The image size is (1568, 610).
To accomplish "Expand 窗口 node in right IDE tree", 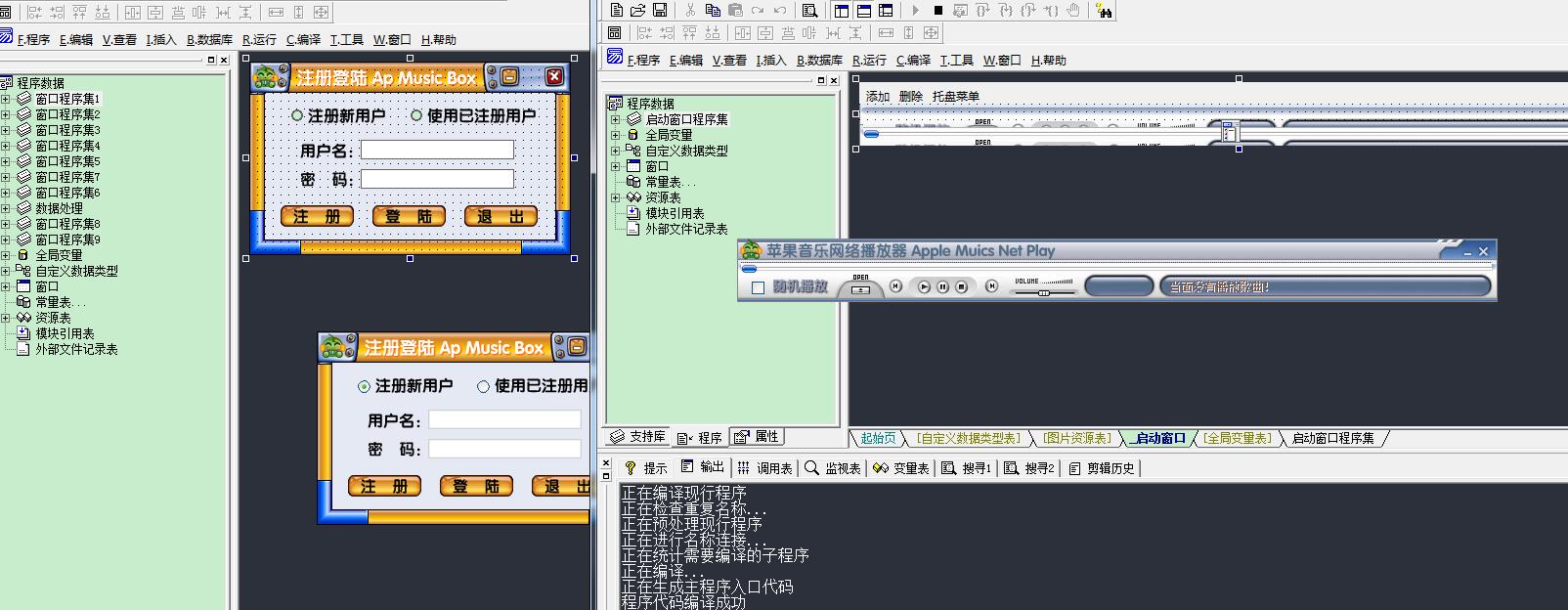I will tap(616, 166).
